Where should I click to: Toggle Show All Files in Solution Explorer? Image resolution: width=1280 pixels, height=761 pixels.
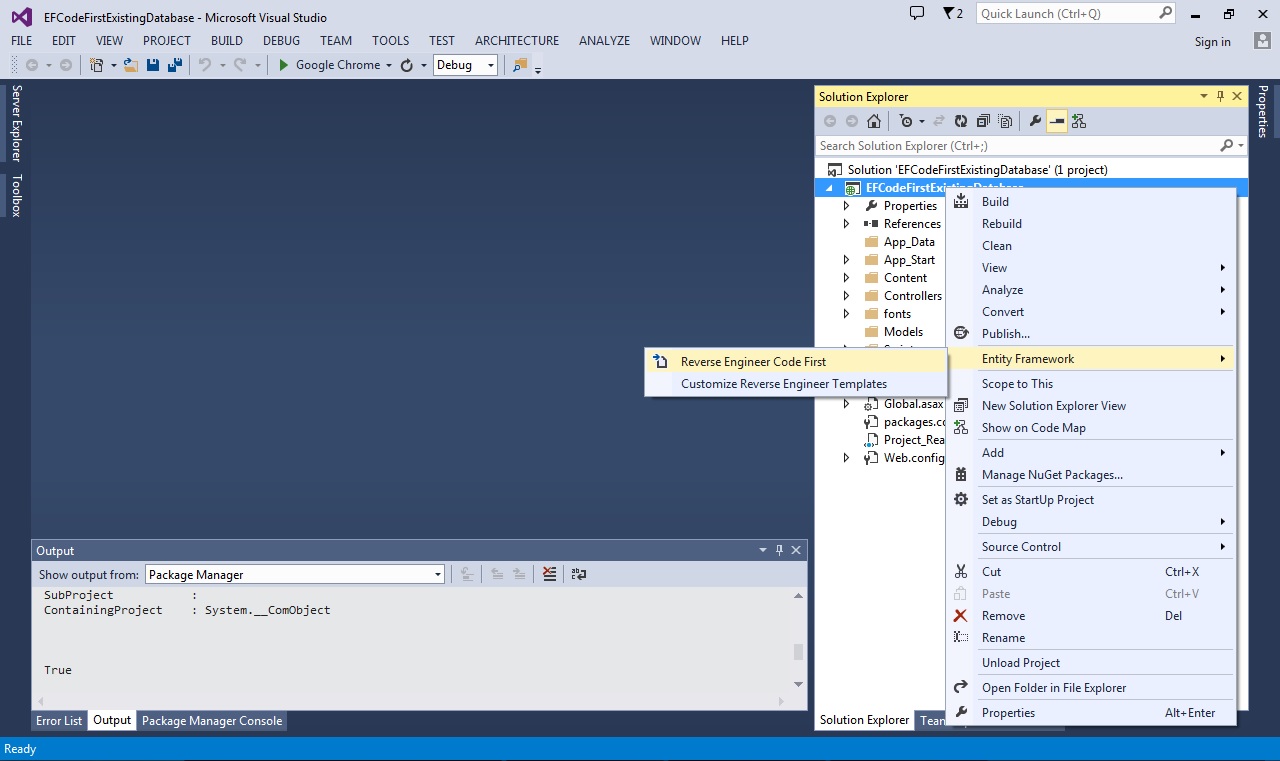click(x=1006, y=121)
